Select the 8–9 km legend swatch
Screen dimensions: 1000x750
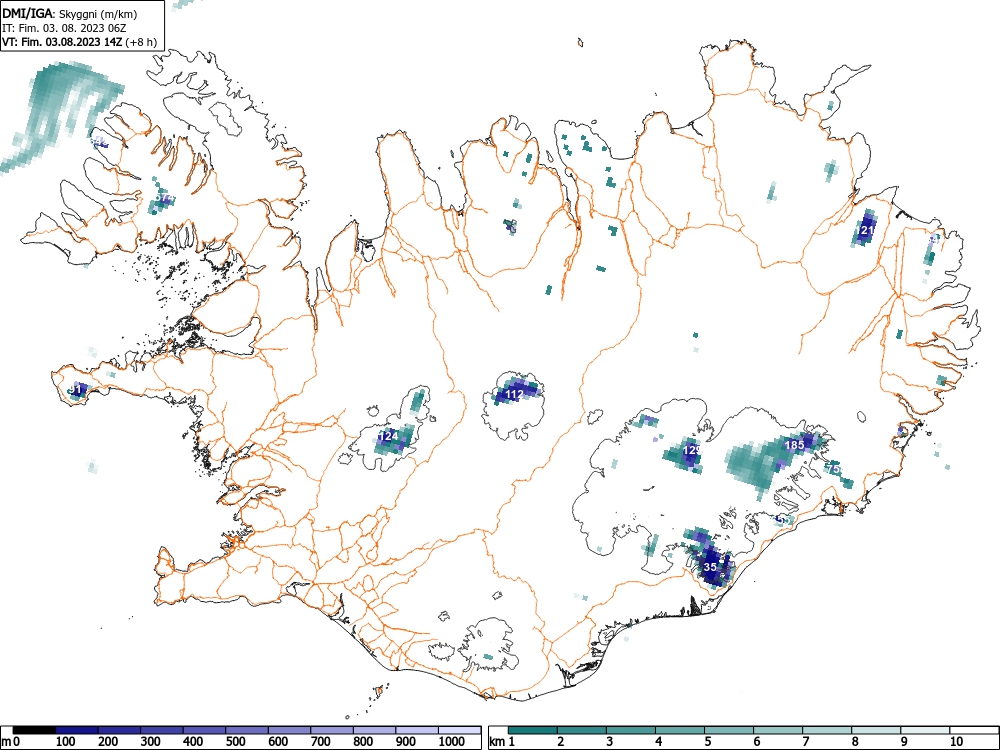coord(876,730)
